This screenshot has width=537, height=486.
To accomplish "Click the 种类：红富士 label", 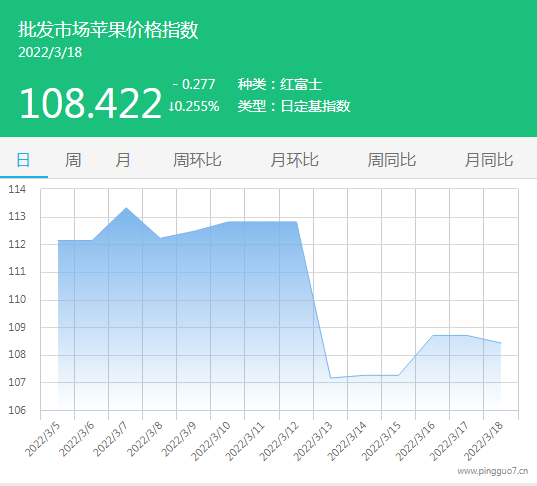I will (280, 84).
